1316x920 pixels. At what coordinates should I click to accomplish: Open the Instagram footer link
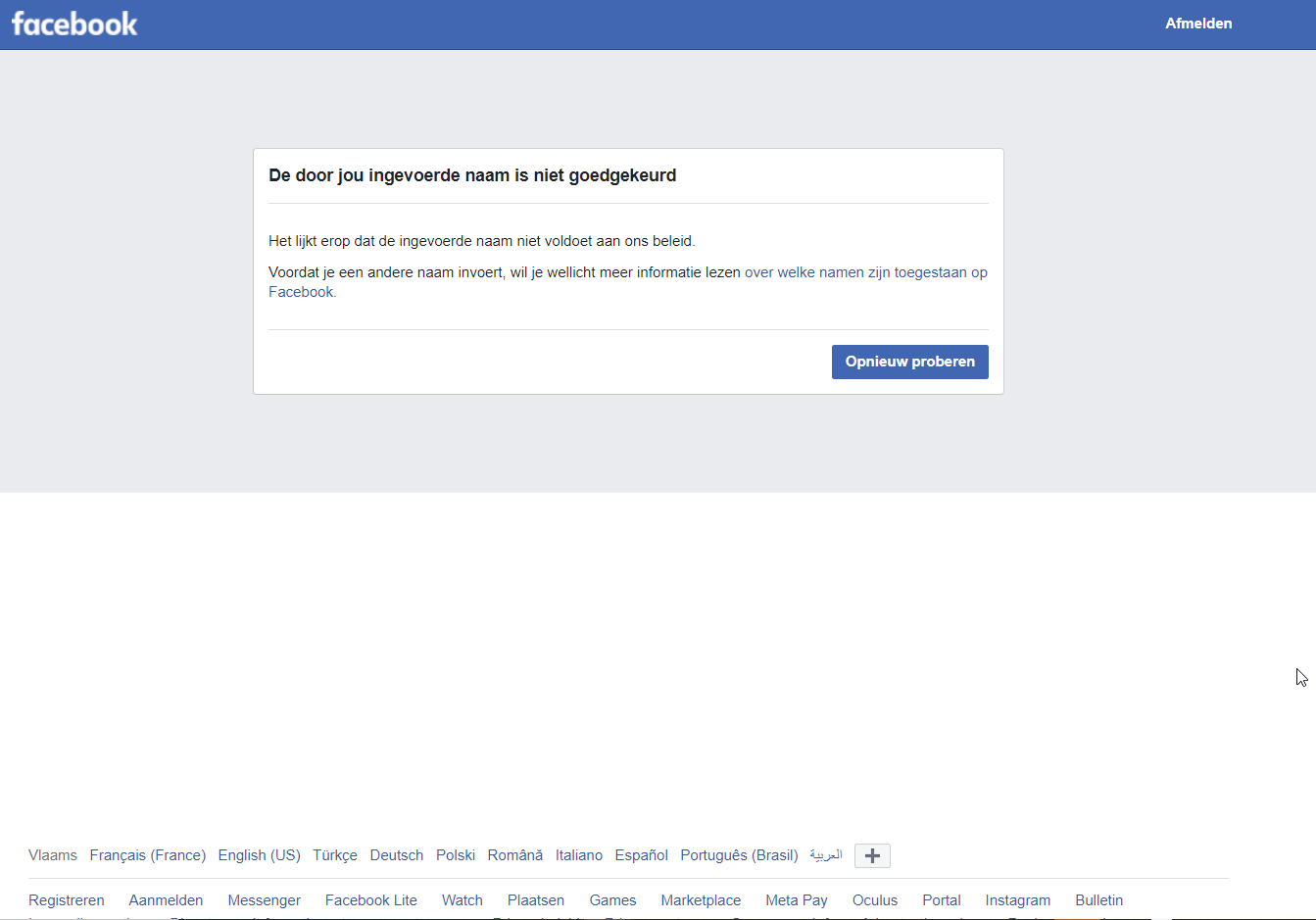[x=1017, y=900]
